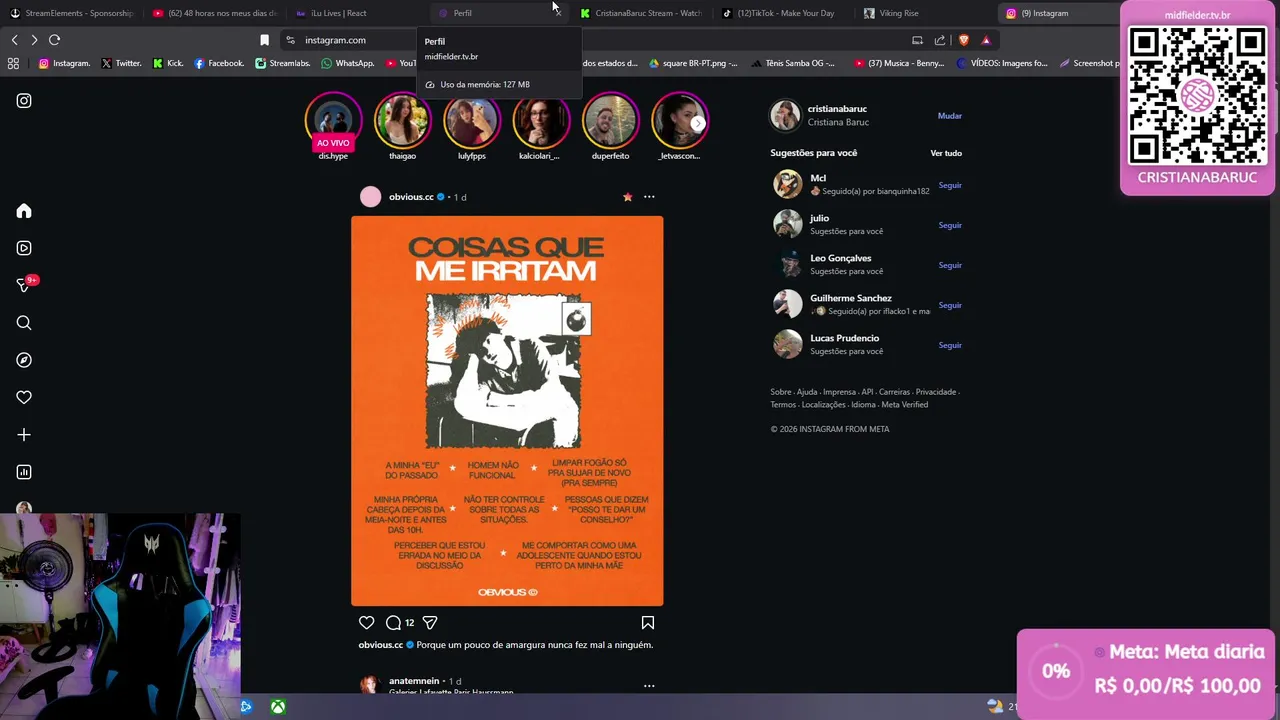Go back in the browser
Viewport: 1280px width, 720px height.
coord(15,40)
